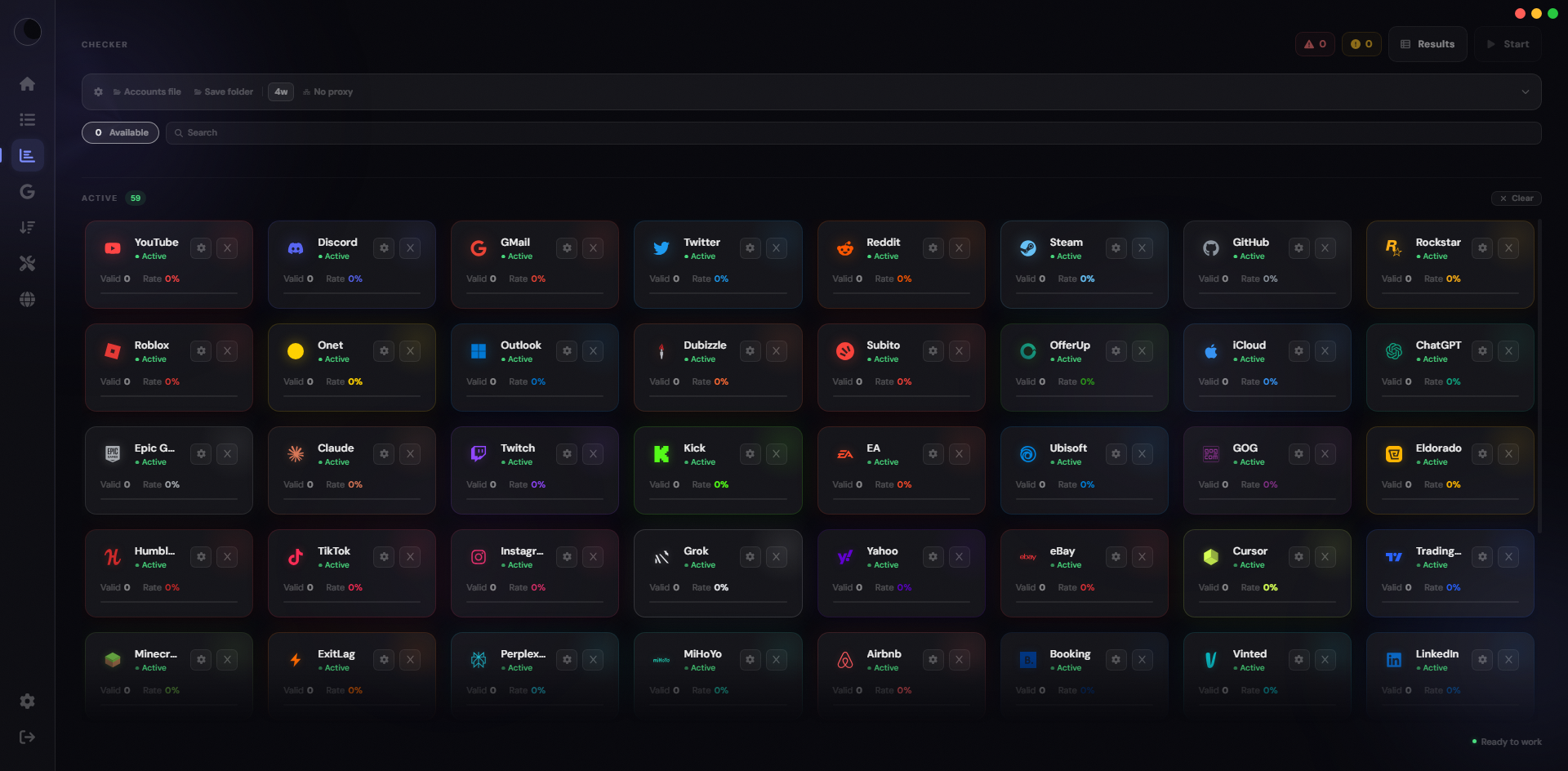Open the Home icon in sidebar

27,83
